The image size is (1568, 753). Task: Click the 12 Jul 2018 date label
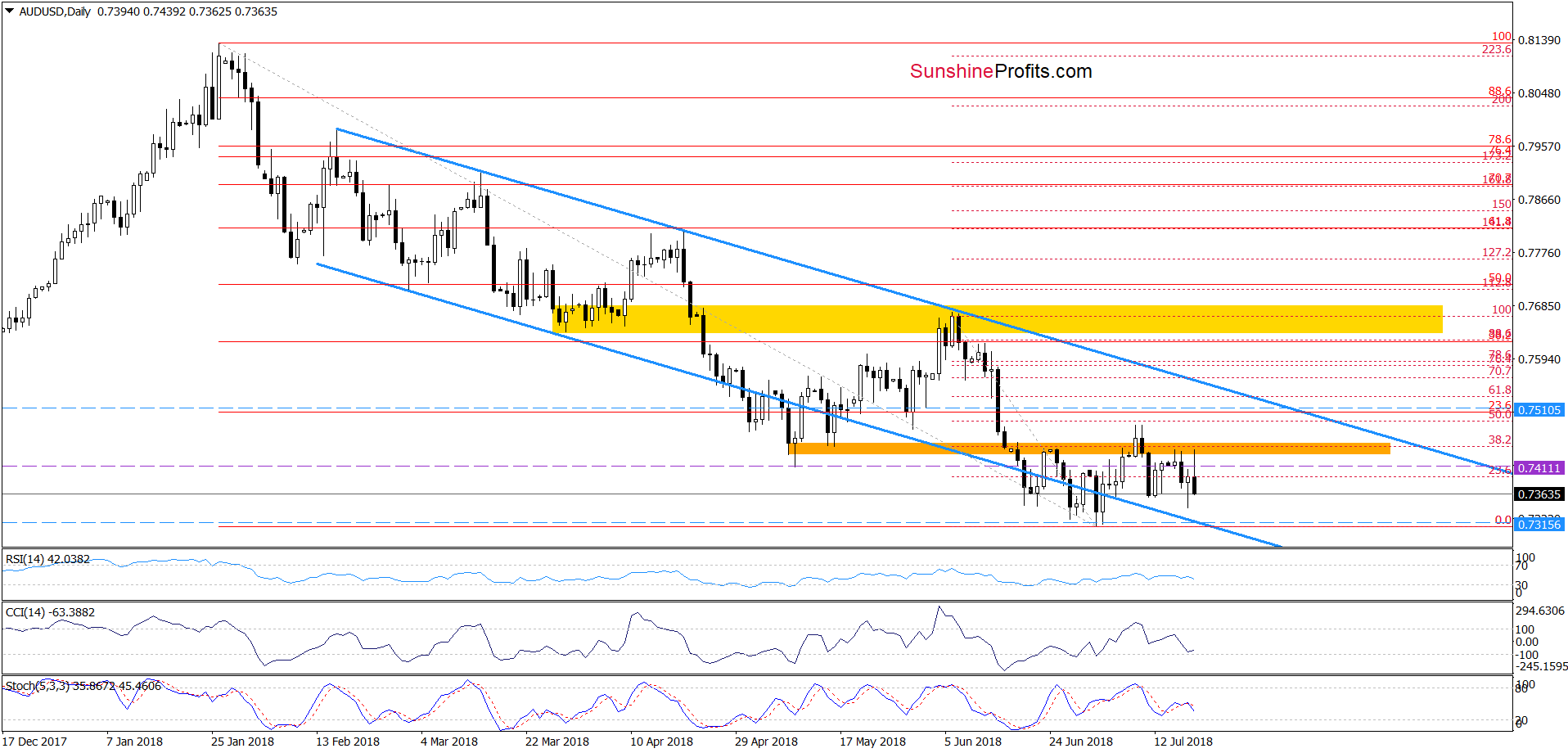coord(1183,742)
